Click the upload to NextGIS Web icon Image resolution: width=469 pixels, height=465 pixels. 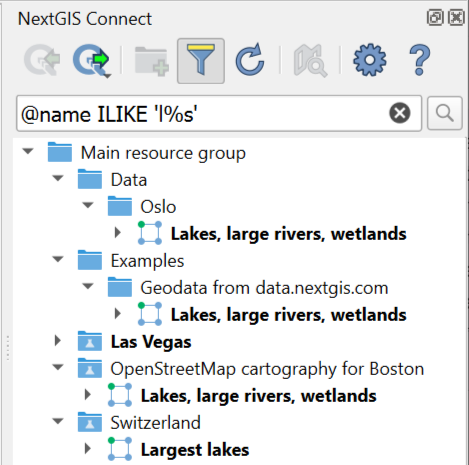click(92, 61)
